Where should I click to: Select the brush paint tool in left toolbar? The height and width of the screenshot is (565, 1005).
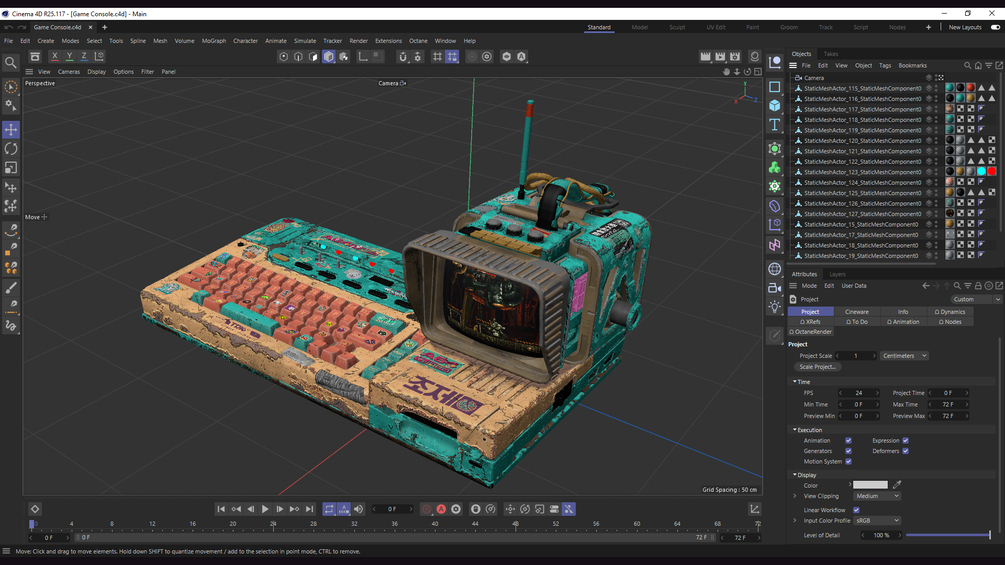click(x=11, y=288)
